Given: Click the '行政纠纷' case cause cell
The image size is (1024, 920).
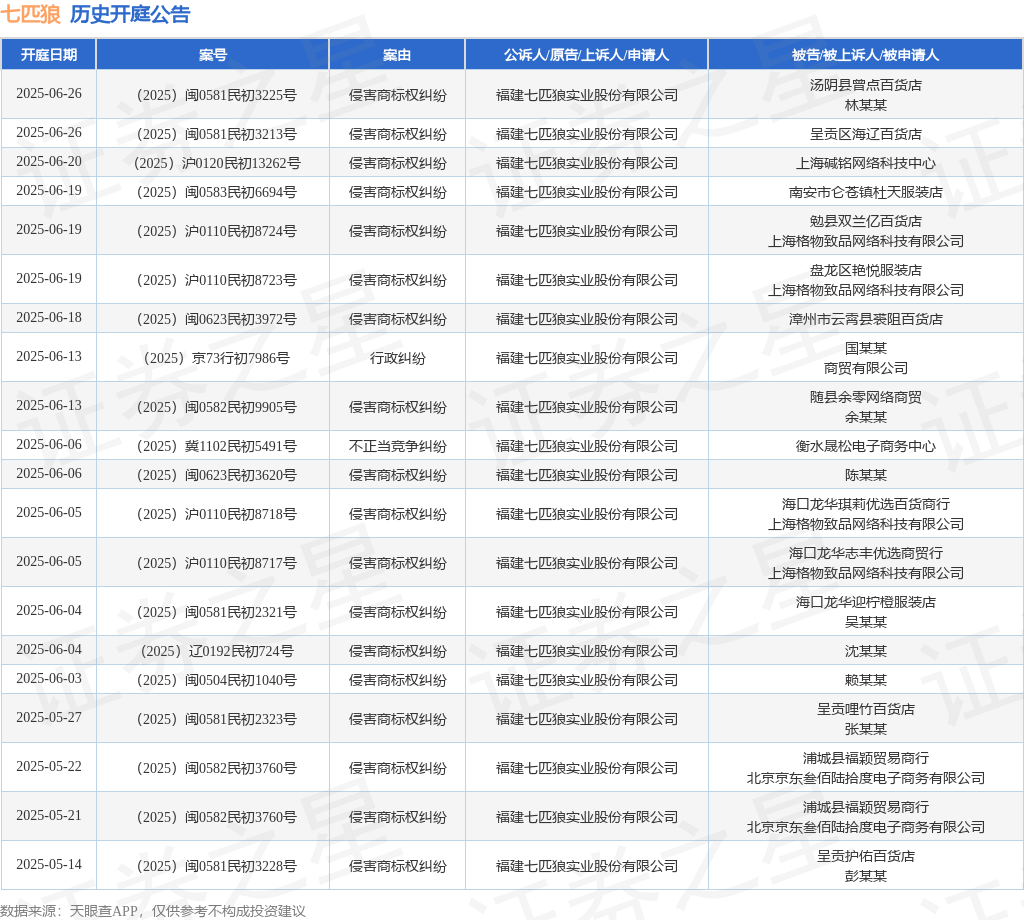Looking at the screenshot, I should [x=397, y=358].
